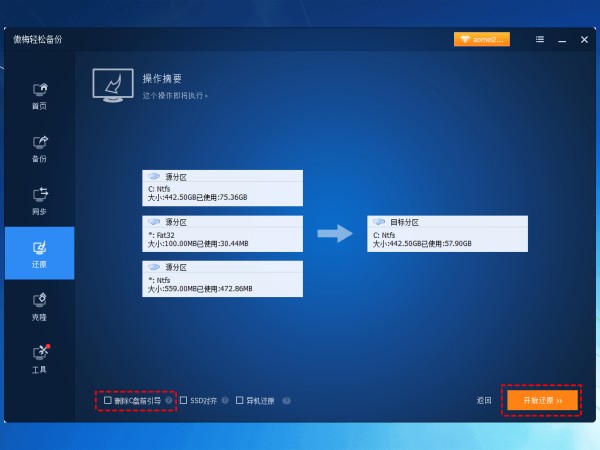
Task: Click the 傲梅轻松备份 window title
Action: [38, 39]
